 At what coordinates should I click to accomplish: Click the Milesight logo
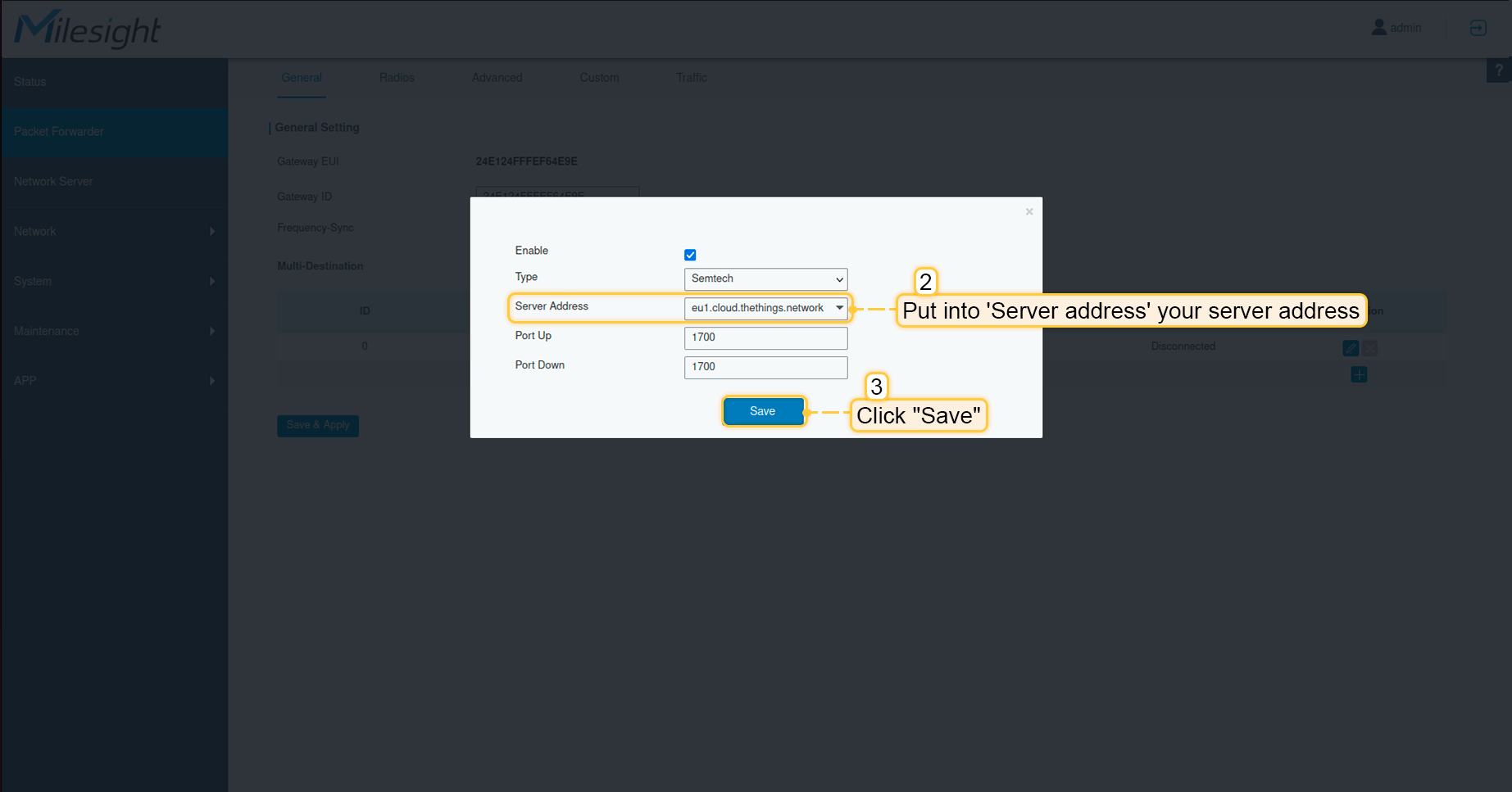tap(87, 29)
